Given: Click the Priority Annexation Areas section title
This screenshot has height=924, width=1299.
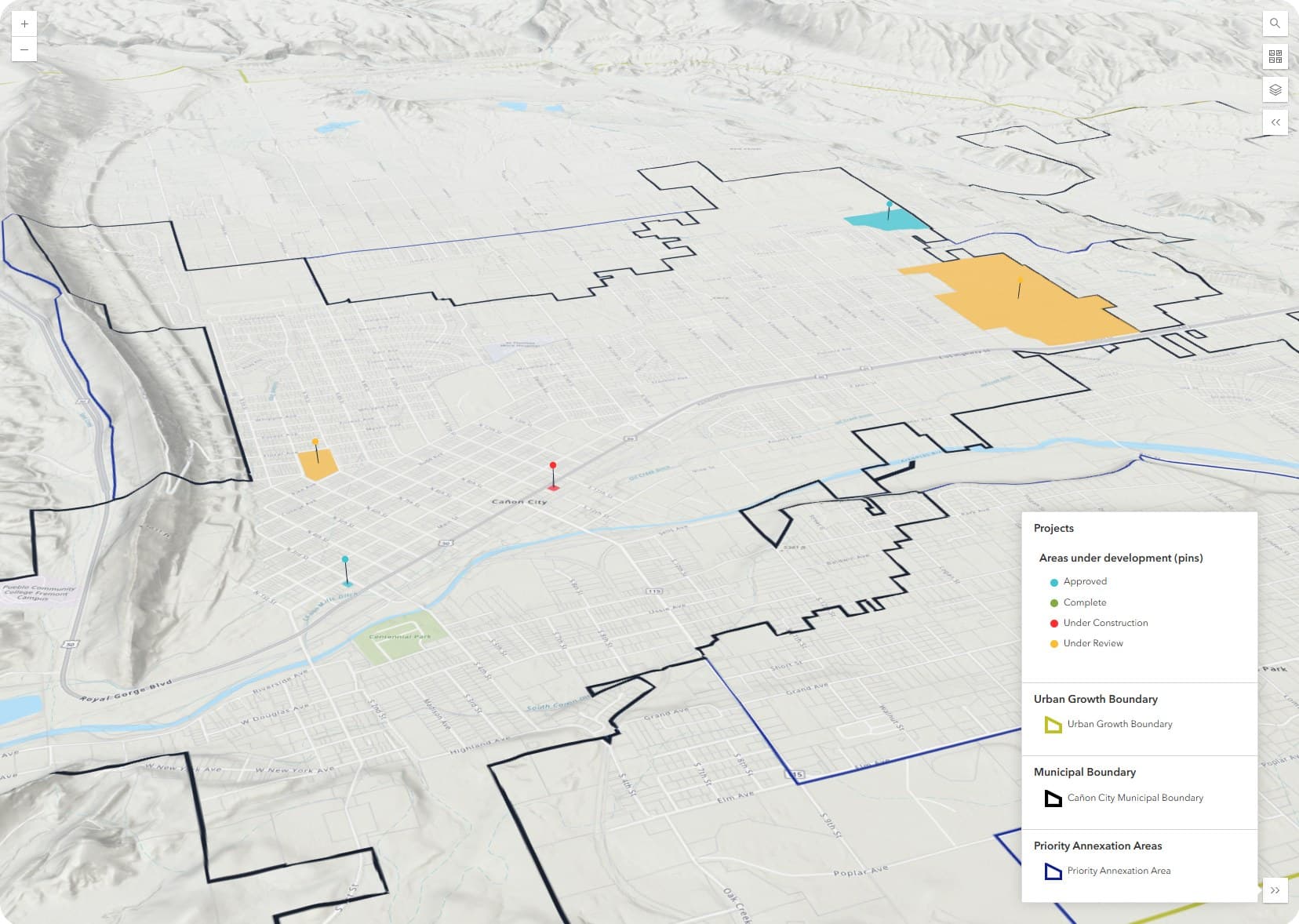Looking at the screenshot, I should 1097,846.
